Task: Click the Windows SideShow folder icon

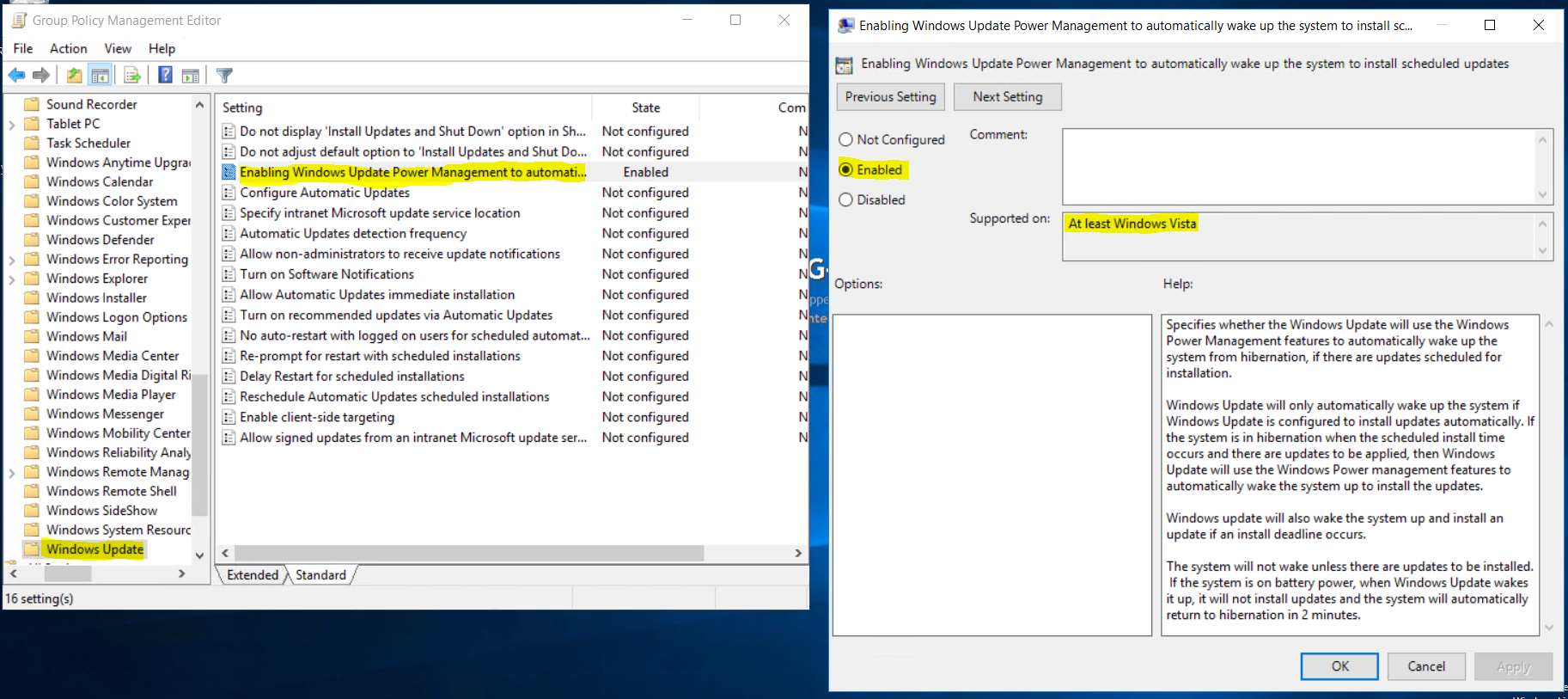Action: 32,511
